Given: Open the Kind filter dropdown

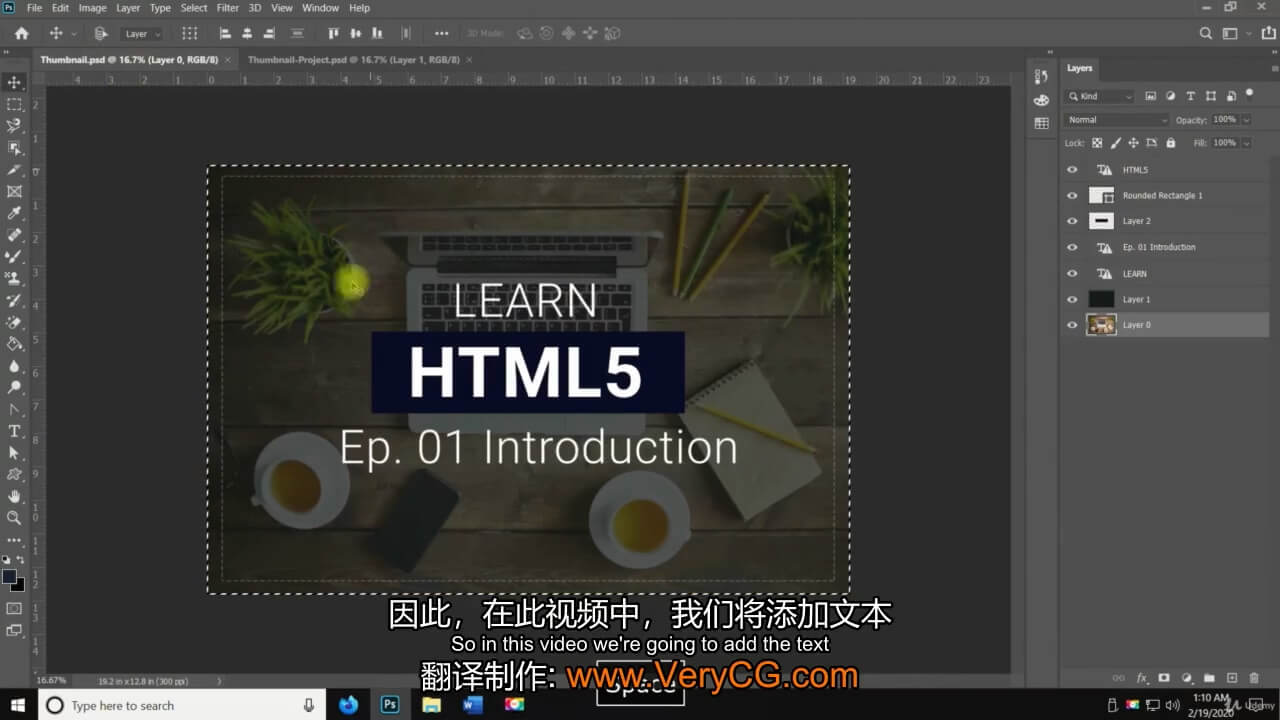Looking at the screenshot, I should tap(1100, 96).
